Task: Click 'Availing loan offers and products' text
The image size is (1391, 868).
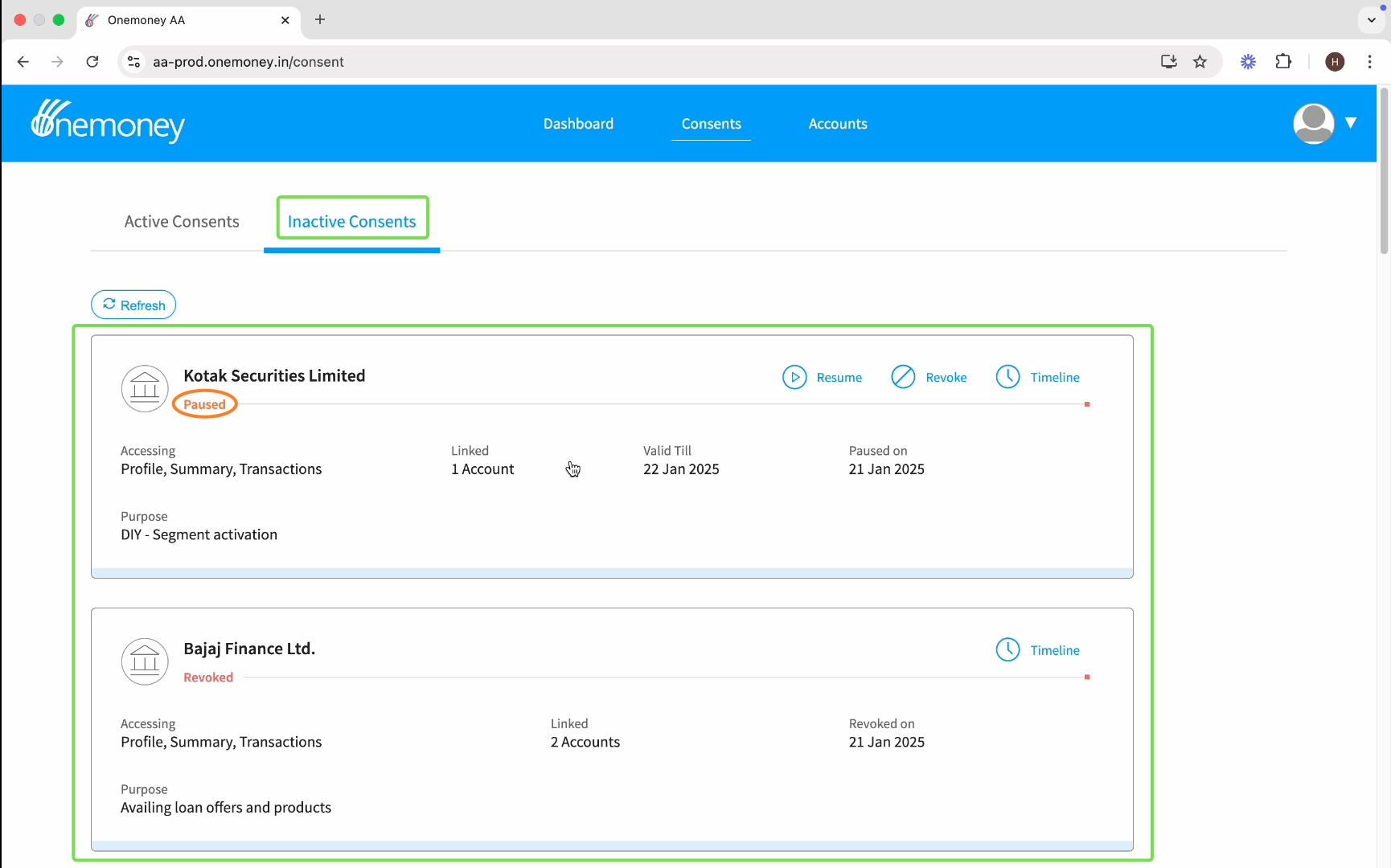Action: click(226, 808)
